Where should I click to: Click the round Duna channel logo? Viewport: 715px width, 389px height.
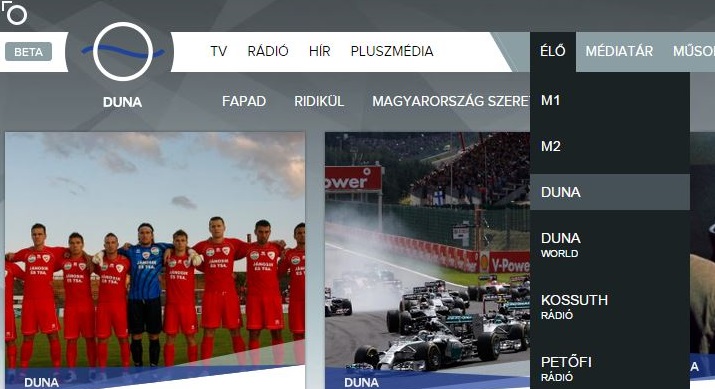[123, 52]
